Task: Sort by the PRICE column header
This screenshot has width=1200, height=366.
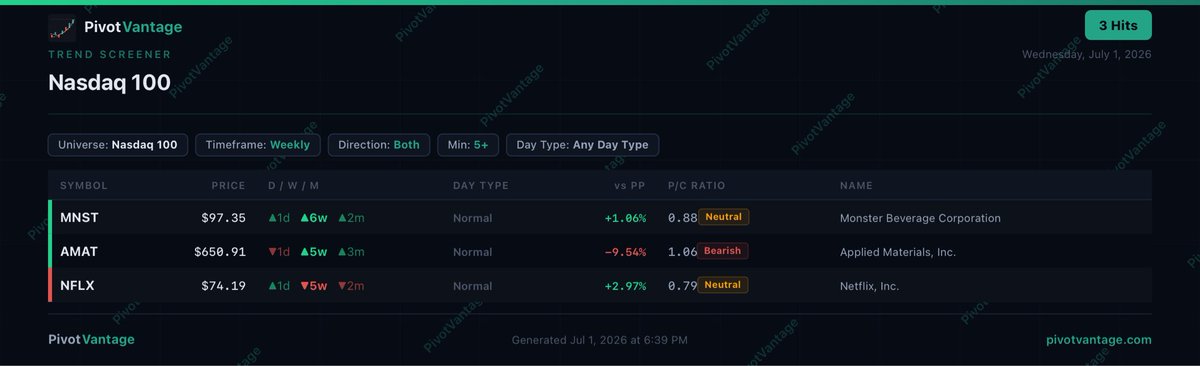Action: 228,186
